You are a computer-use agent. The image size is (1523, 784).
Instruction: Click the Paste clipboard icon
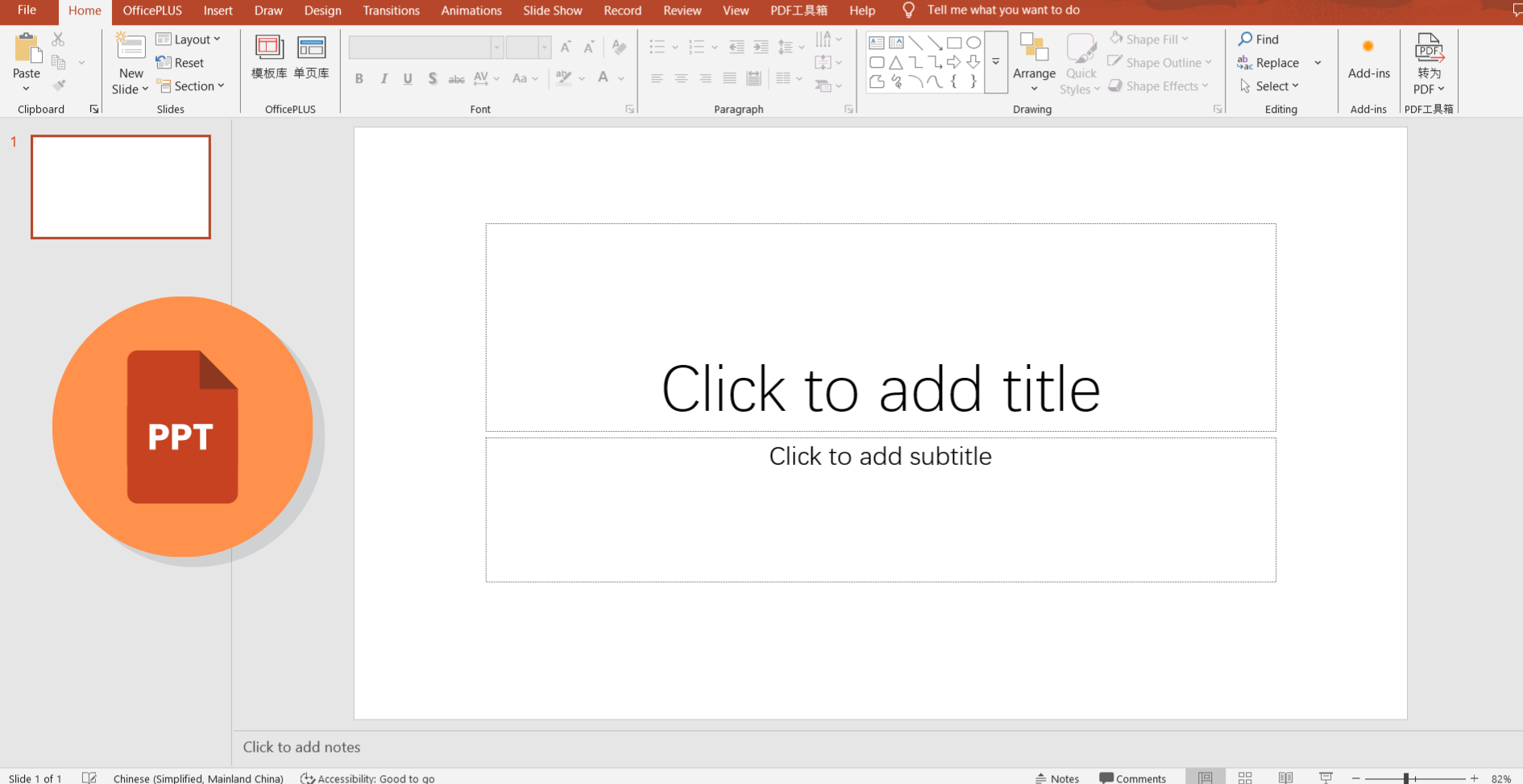[27, 48]
